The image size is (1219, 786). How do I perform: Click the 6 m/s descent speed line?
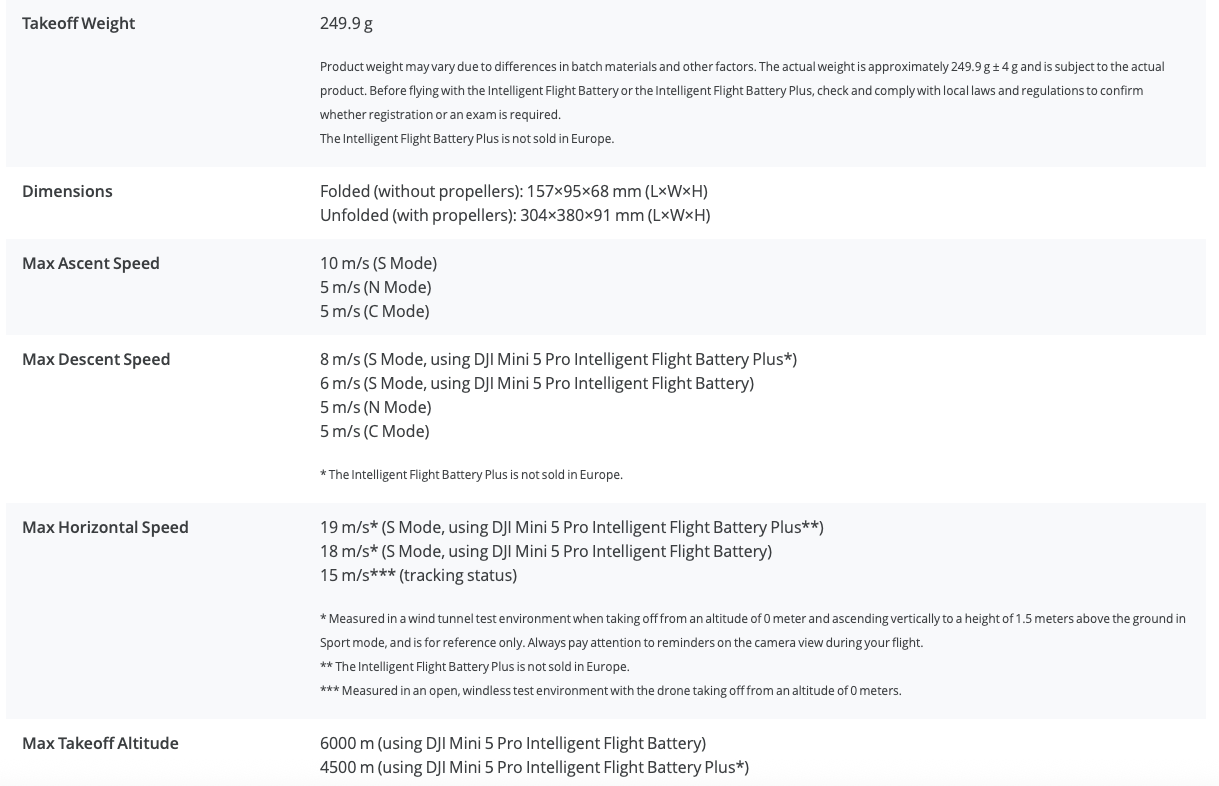(536, 383)
